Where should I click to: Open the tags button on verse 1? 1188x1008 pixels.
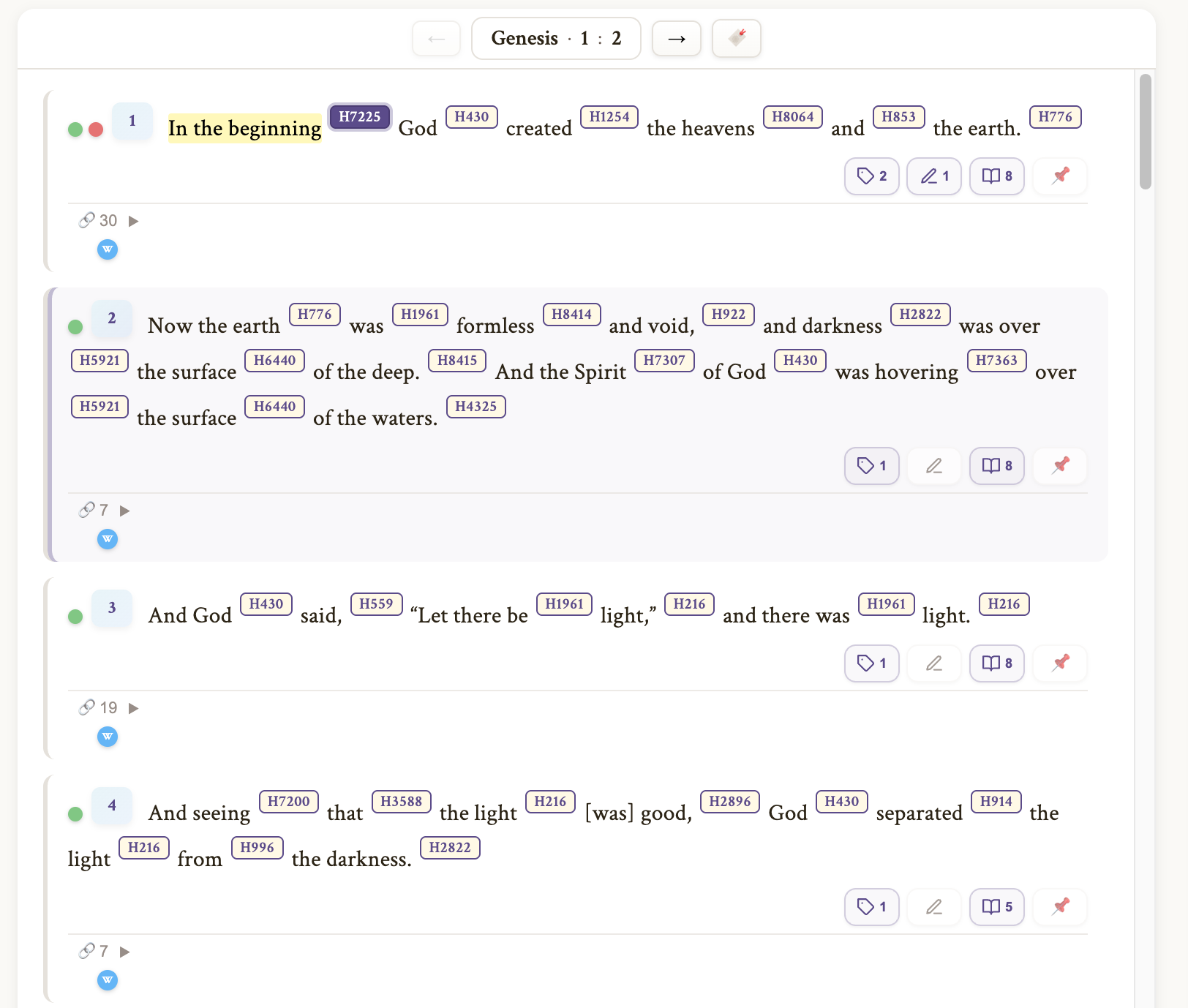(871, 176)
